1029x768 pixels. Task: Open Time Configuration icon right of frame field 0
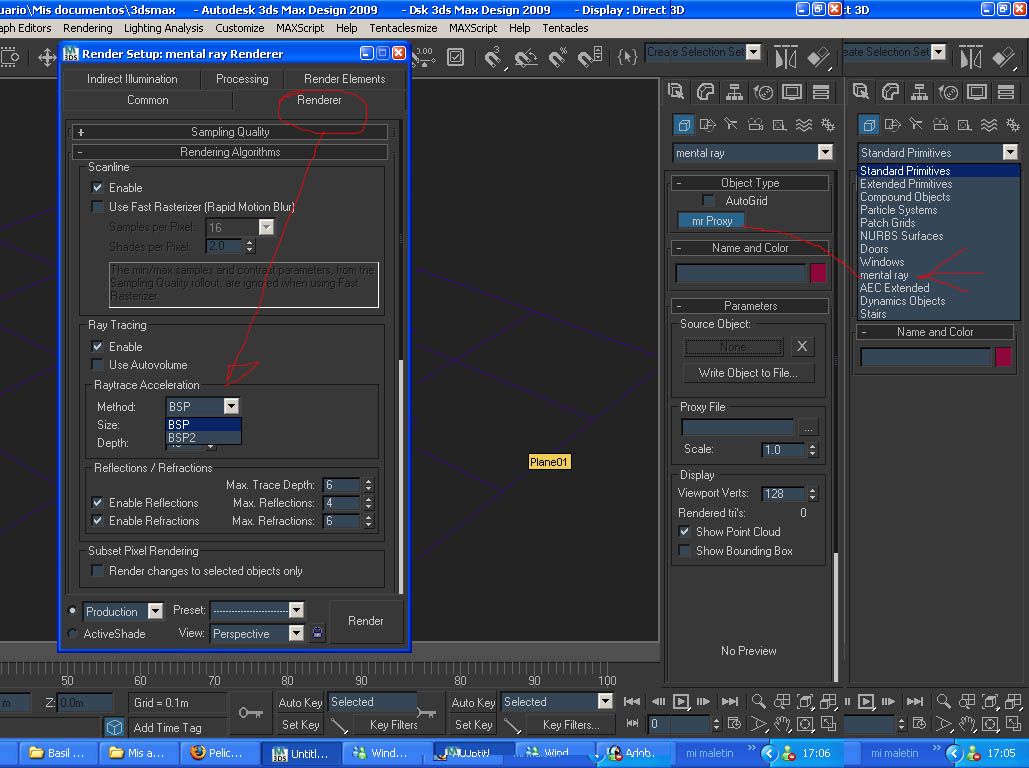coord(735,724)
